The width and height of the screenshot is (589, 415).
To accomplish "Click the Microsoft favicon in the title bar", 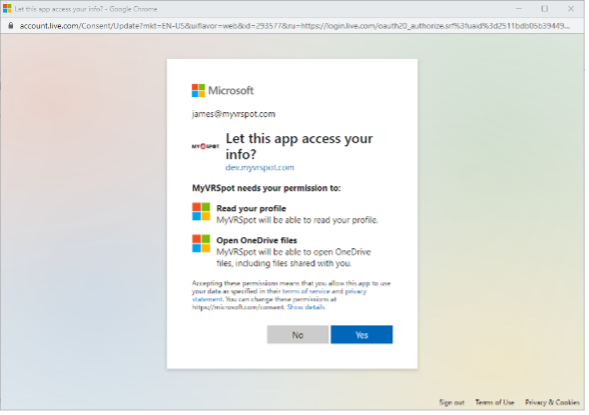I will pyautogui.click(x=7, y=9).
